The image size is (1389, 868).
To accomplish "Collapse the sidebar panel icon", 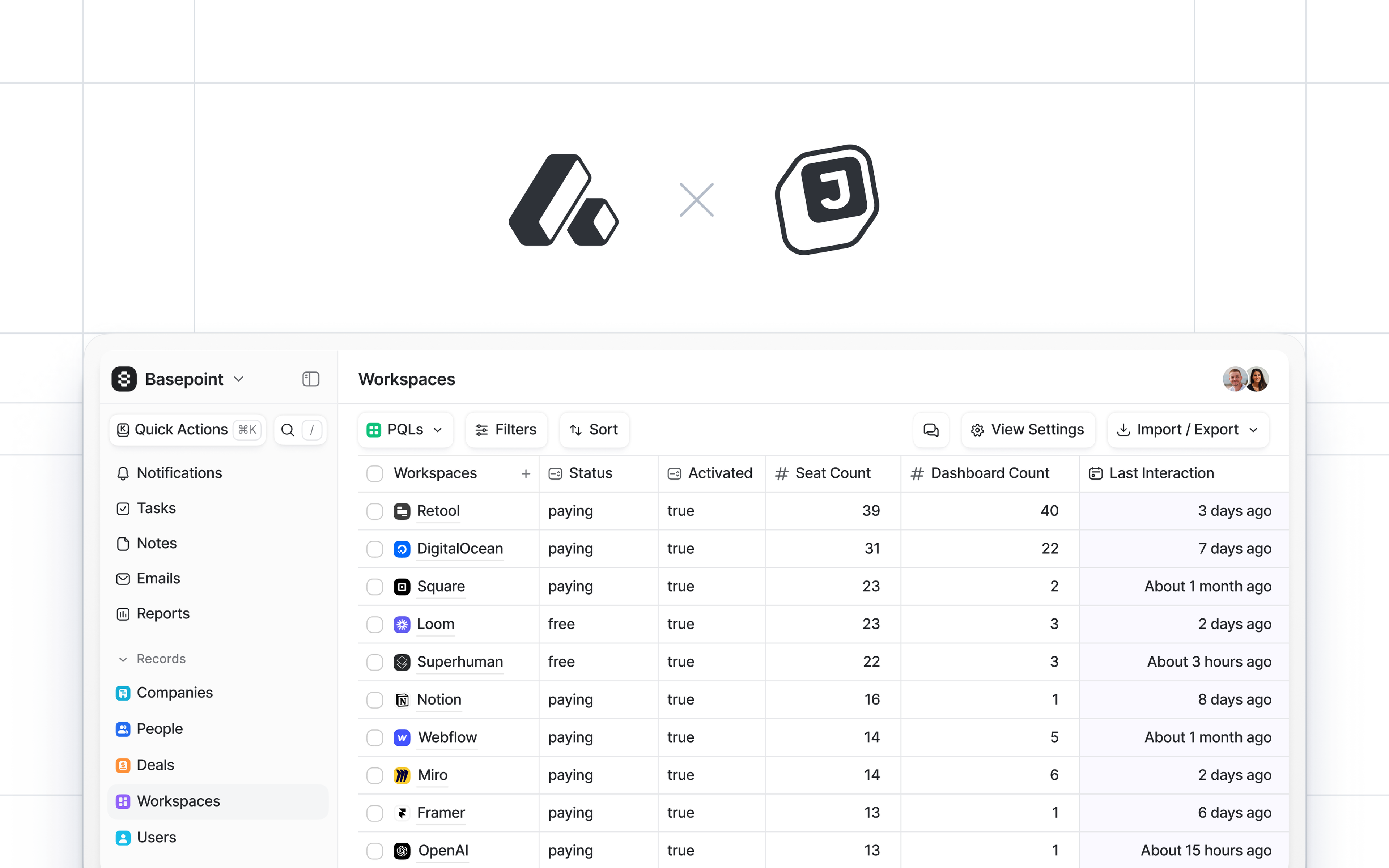I will [310, 379].
